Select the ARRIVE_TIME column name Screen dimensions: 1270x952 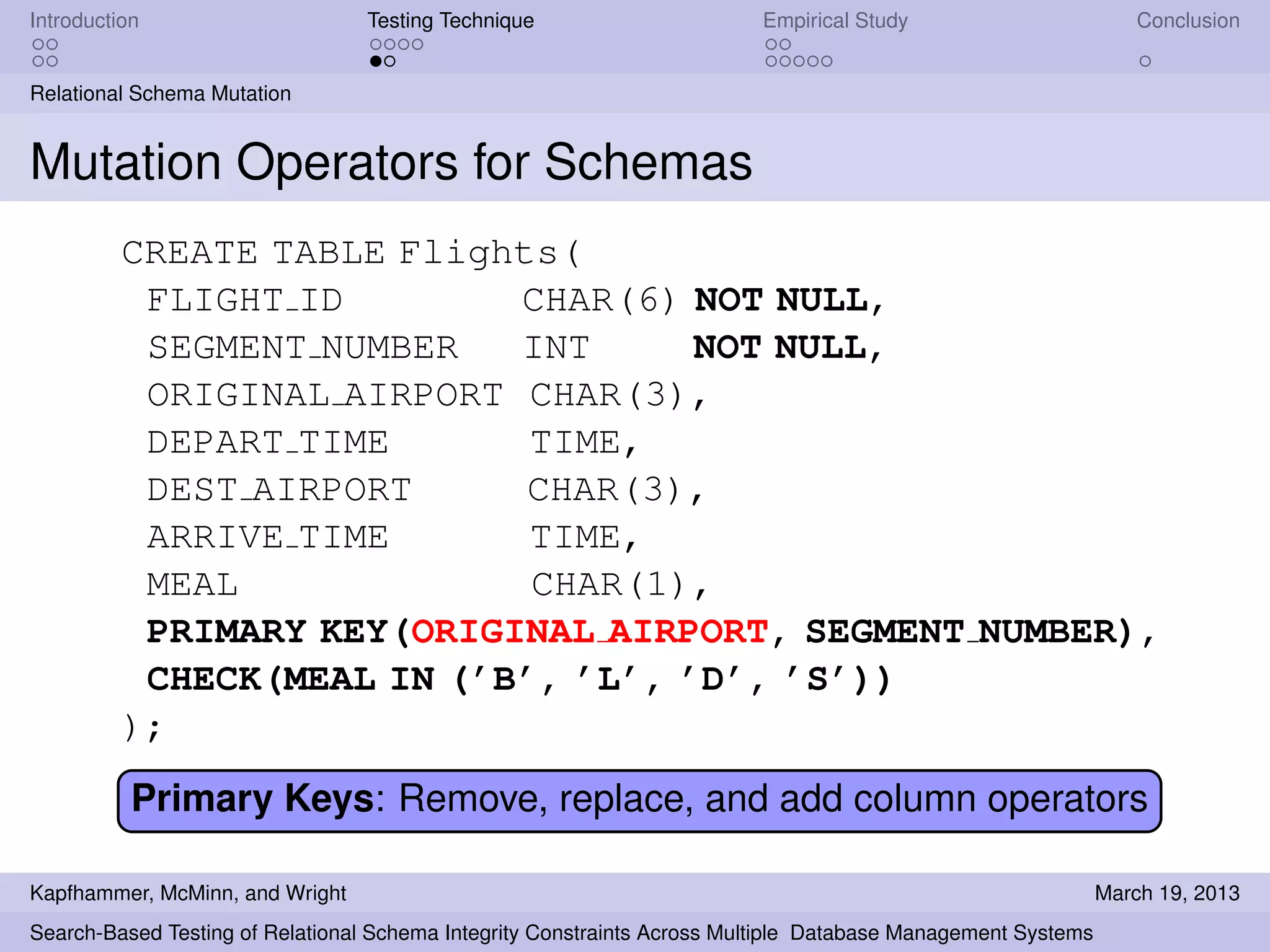pyautogui.click(x=267, y=537)
